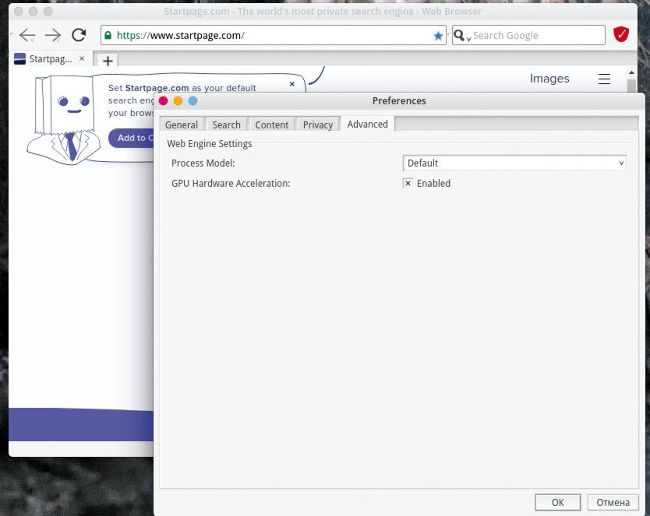Open the search engine selector dropdown
650x516 pixels.
pyautogui.click(x=461, y=36)
